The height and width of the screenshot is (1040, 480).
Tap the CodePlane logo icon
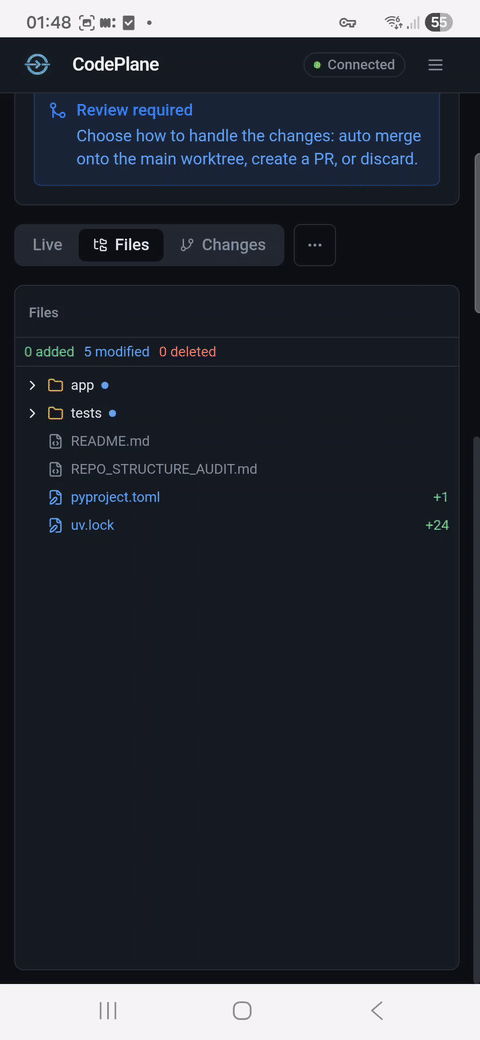(37, 64)
